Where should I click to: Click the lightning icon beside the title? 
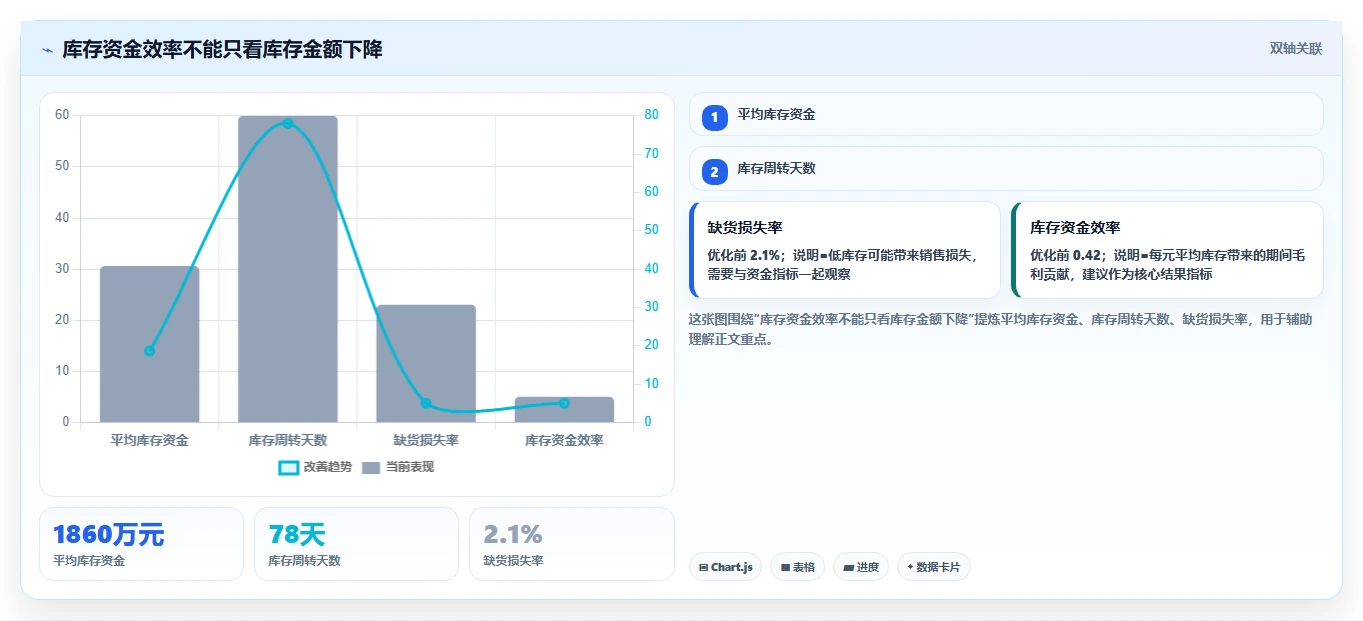[x=47, y=50]
